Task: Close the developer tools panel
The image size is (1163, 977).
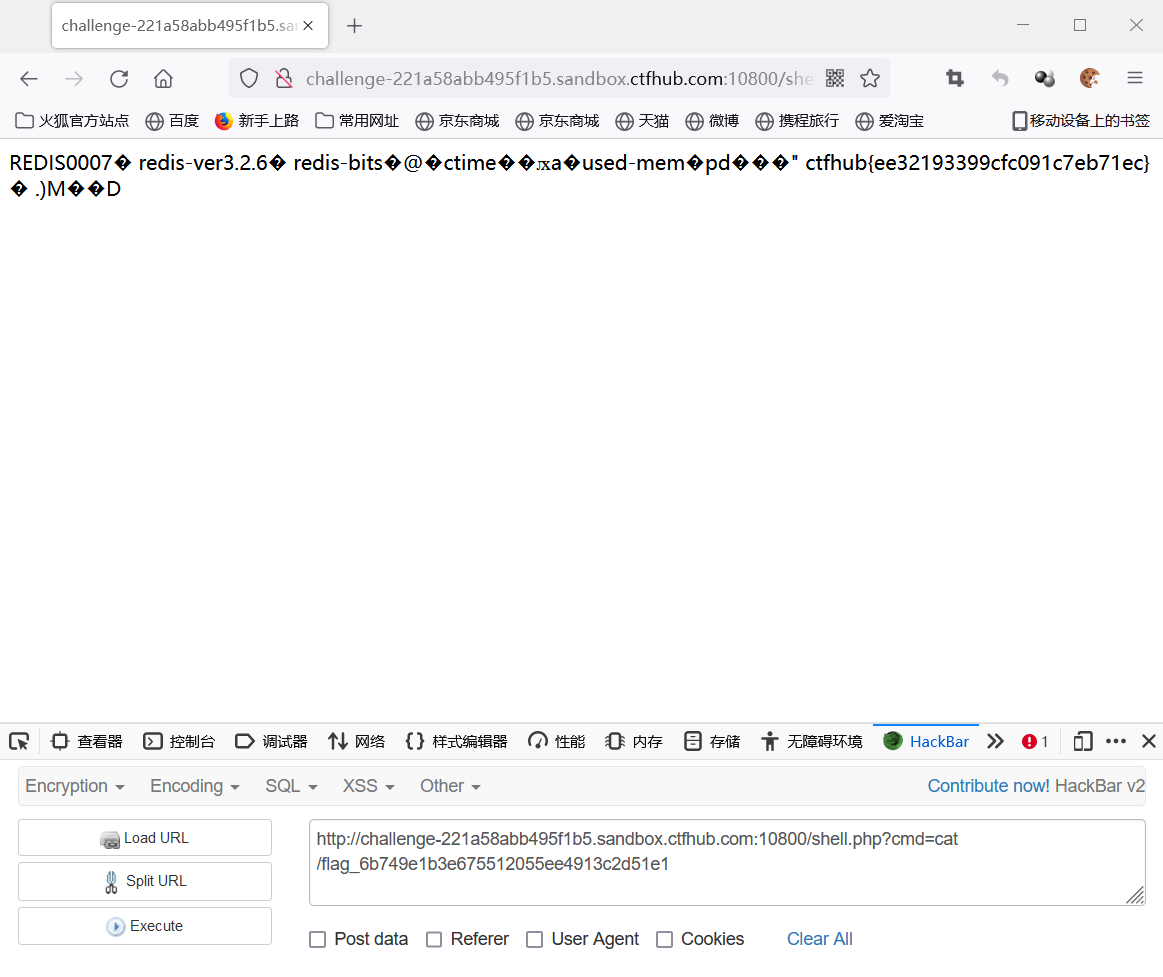Action: (x=1149, y=741)
